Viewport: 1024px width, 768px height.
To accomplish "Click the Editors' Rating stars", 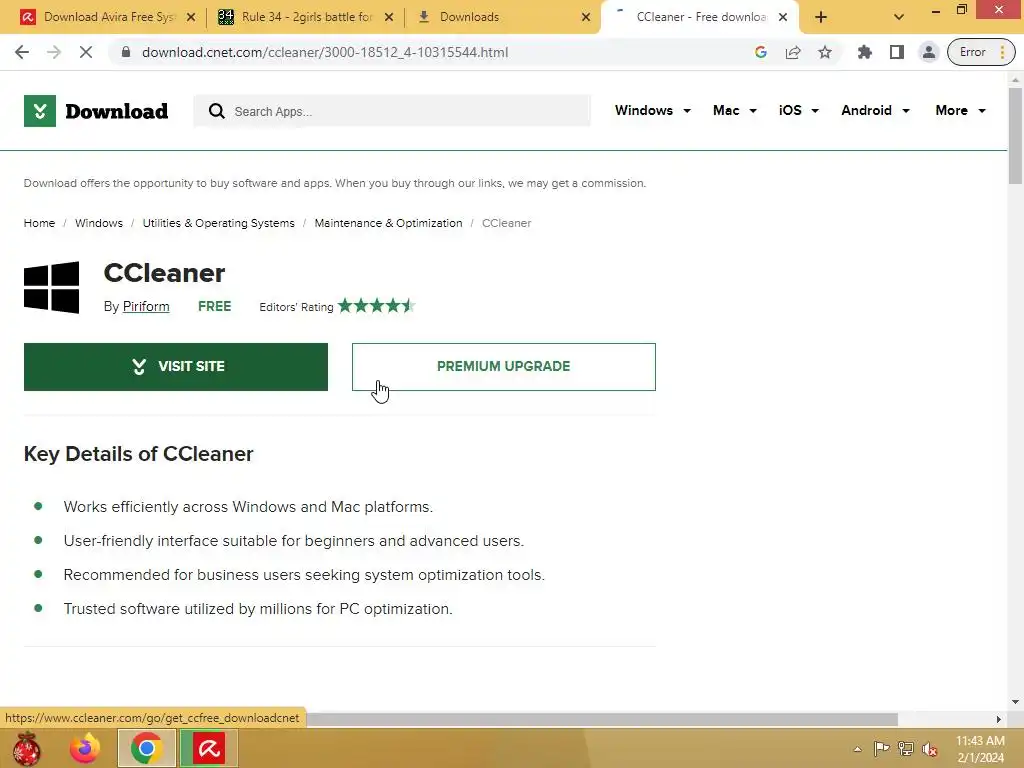I will click(x=376, y=306).
